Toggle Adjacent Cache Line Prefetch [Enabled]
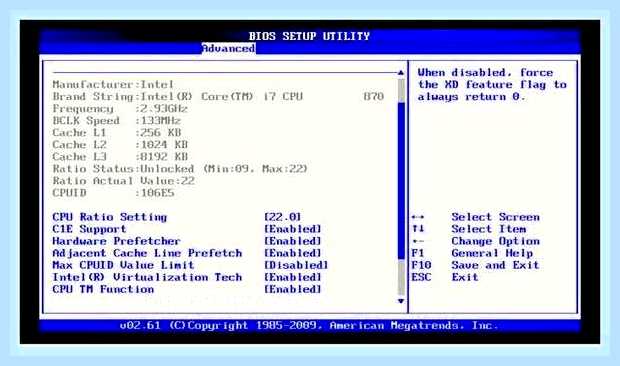The width and height of the screenshot is (620, 366). tap(293, 253)
